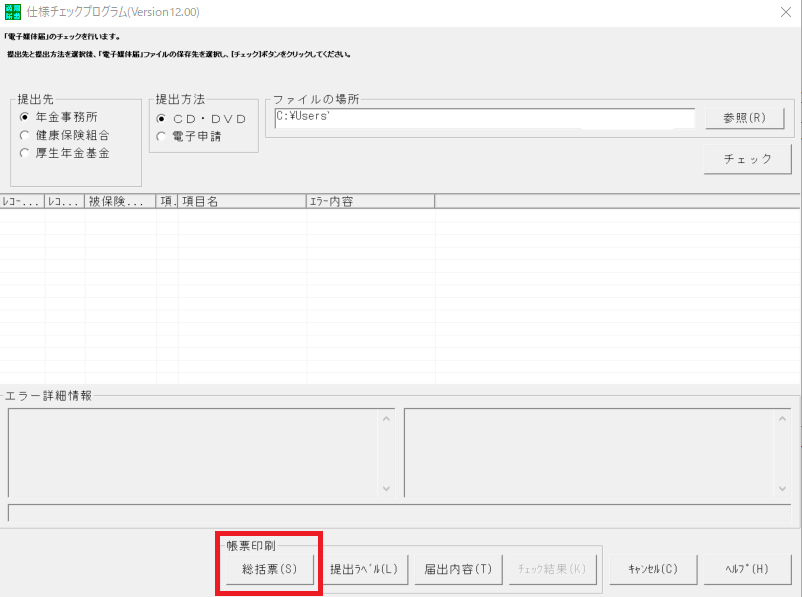Switch submission method to 電子申請
802x597 pixels.
(162, 137)
